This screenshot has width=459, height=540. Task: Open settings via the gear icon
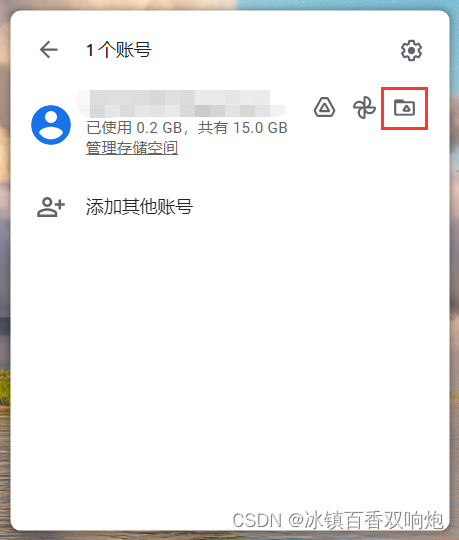411,51
